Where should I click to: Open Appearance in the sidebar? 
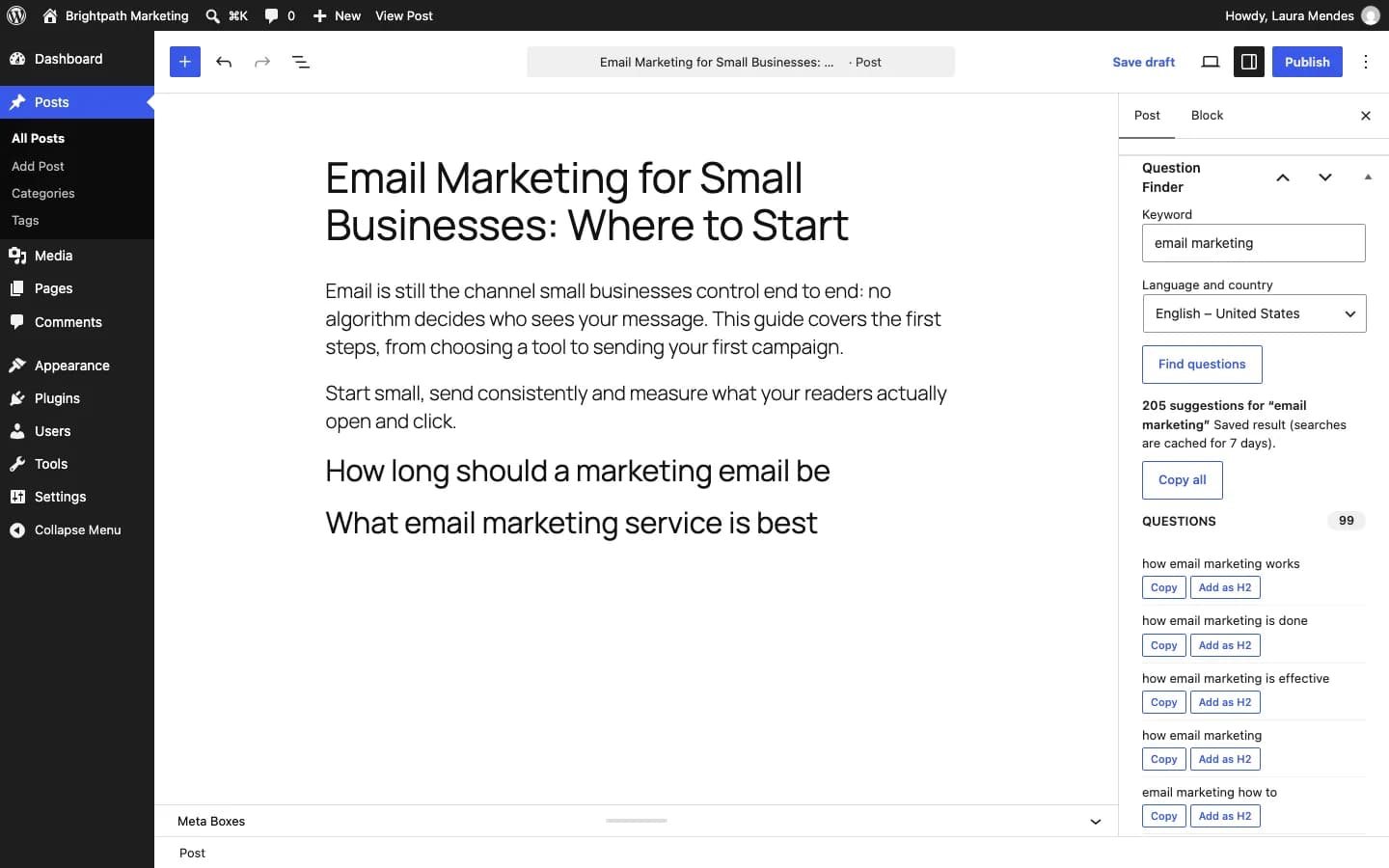[x=77, y=366]
